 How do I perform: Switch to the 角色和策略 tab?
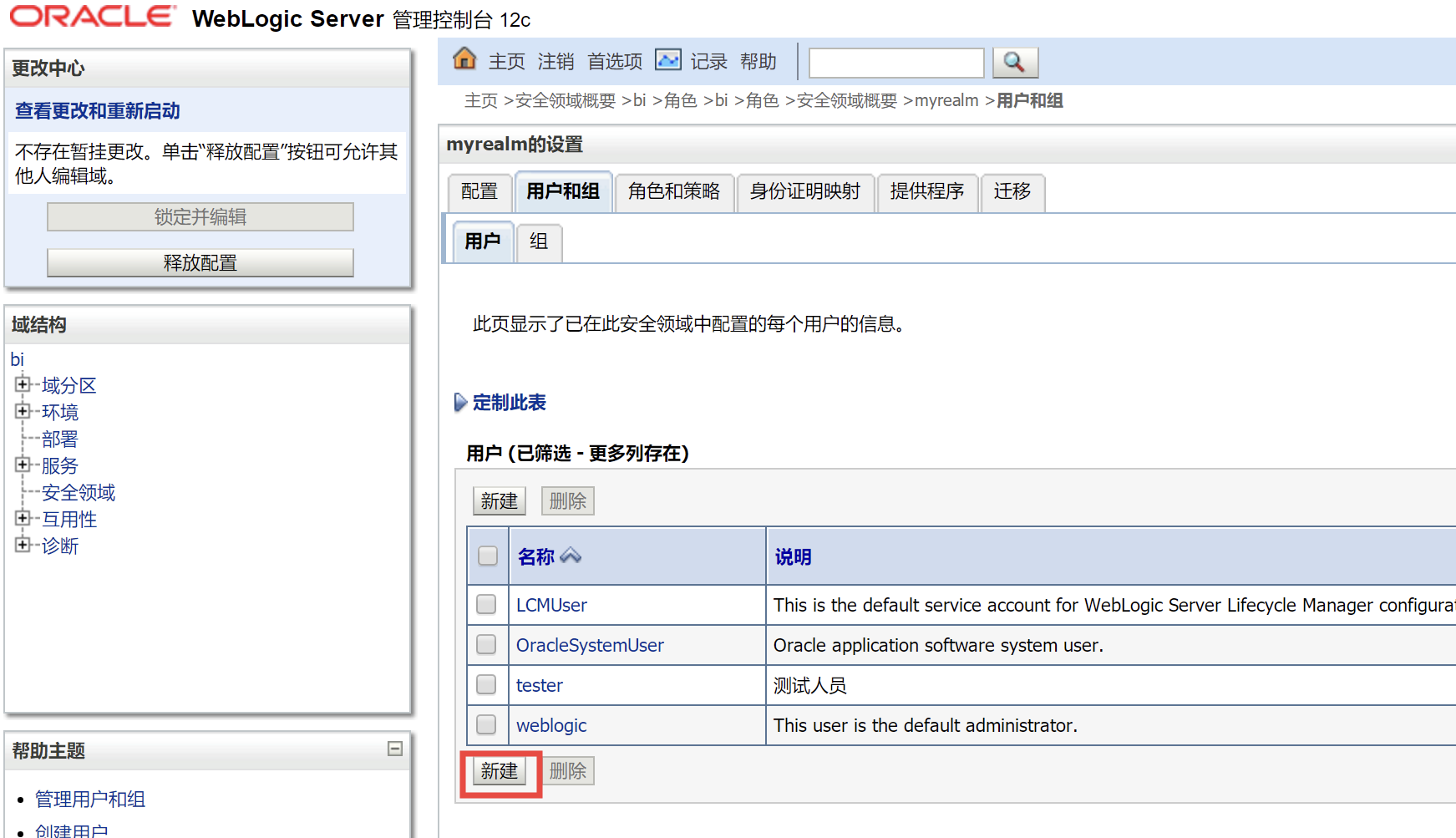point(674,192)
